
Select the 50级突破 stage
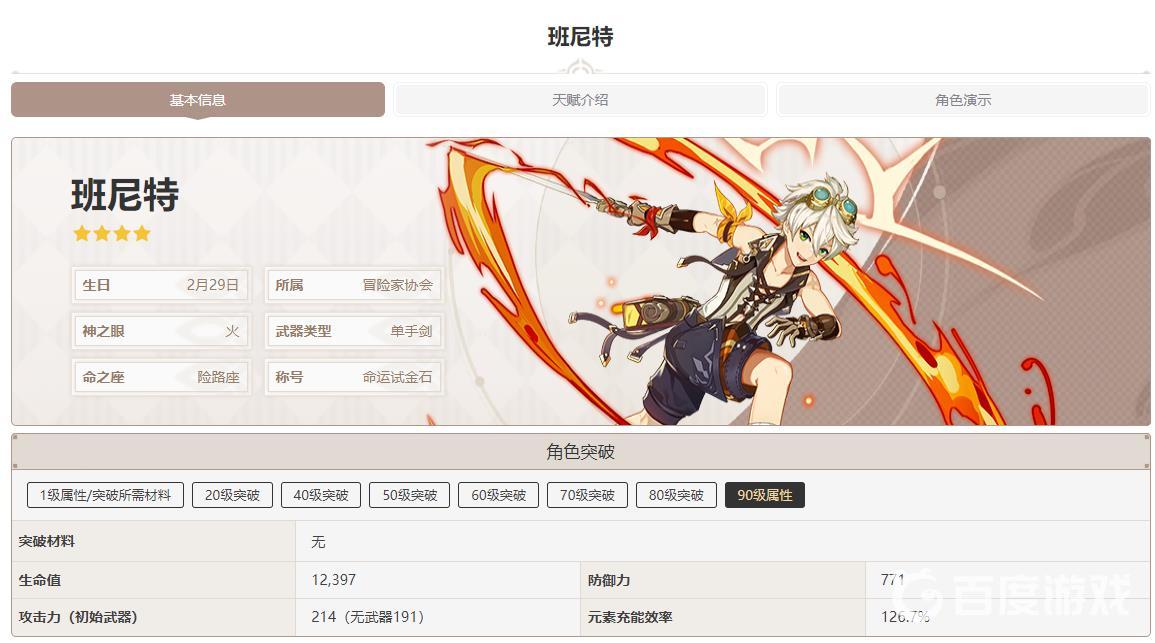point(410,495)
